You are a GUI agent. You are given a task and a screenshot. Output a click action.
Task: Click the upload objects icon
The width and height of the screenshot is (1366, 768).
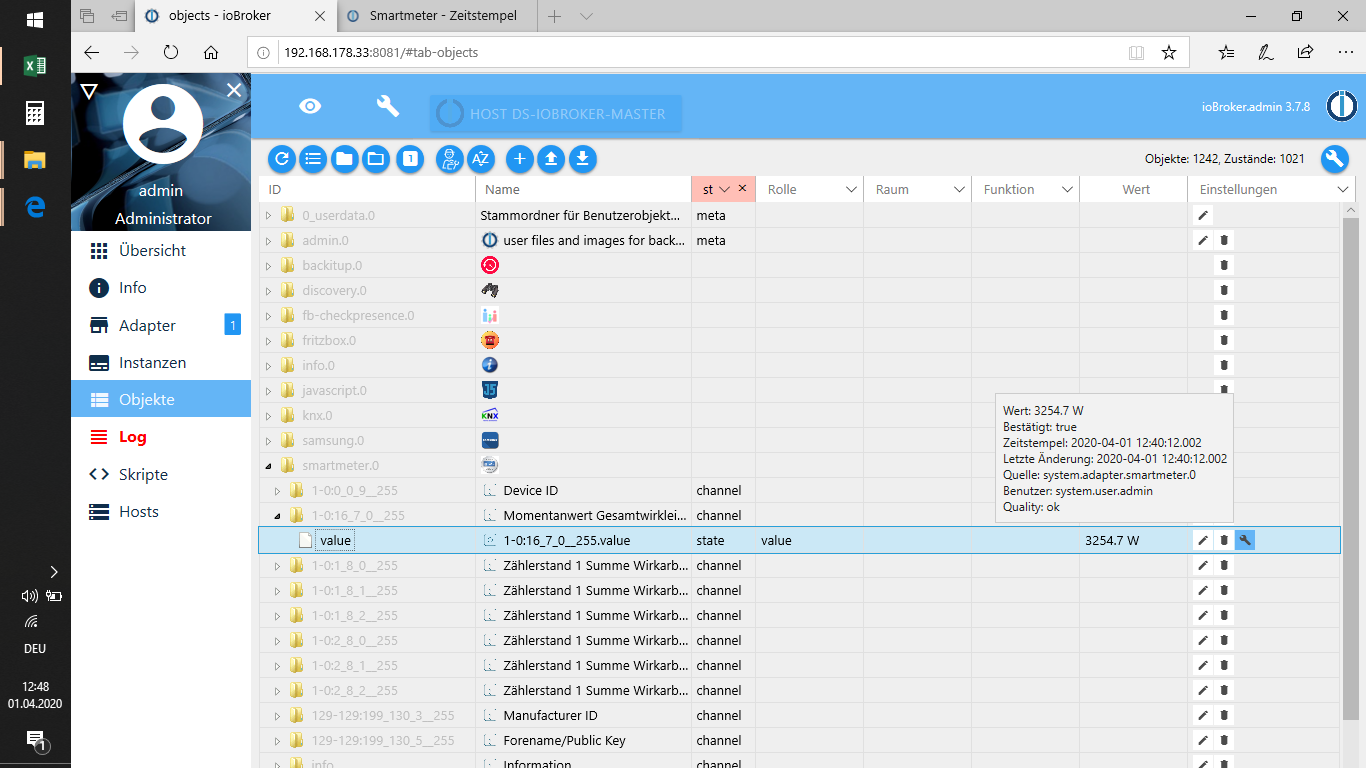tap(551, 158)
